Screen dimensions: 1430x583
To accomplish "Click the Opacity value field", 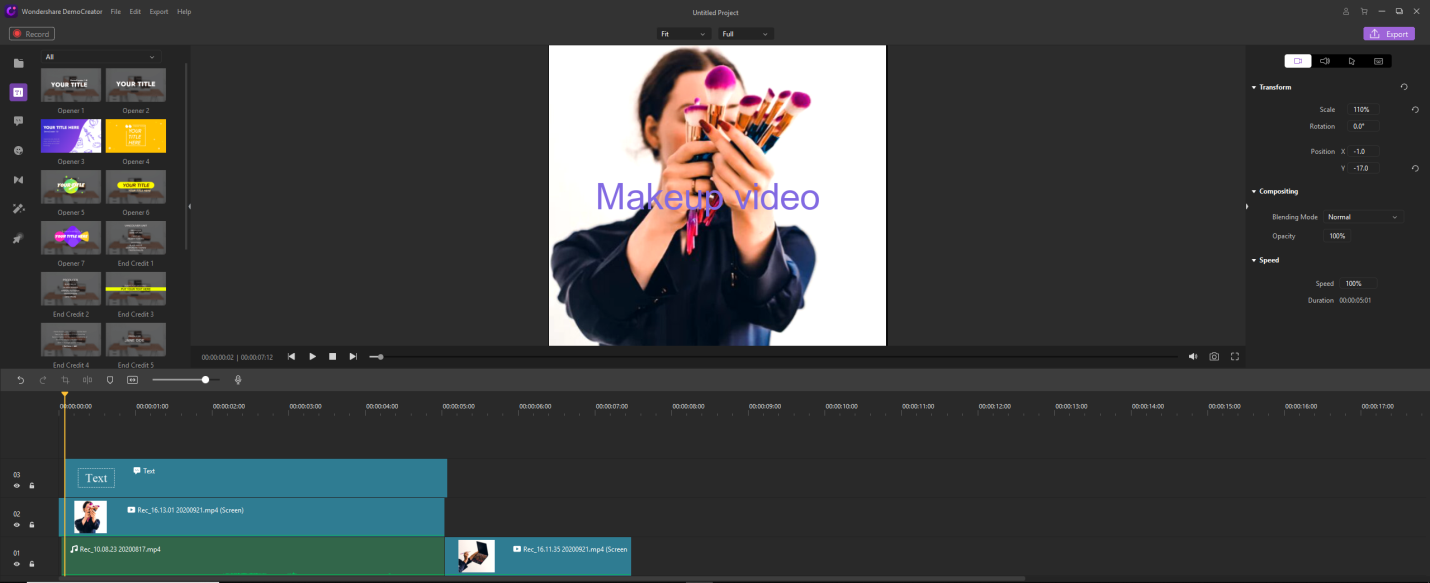I will pos(1338,236).
